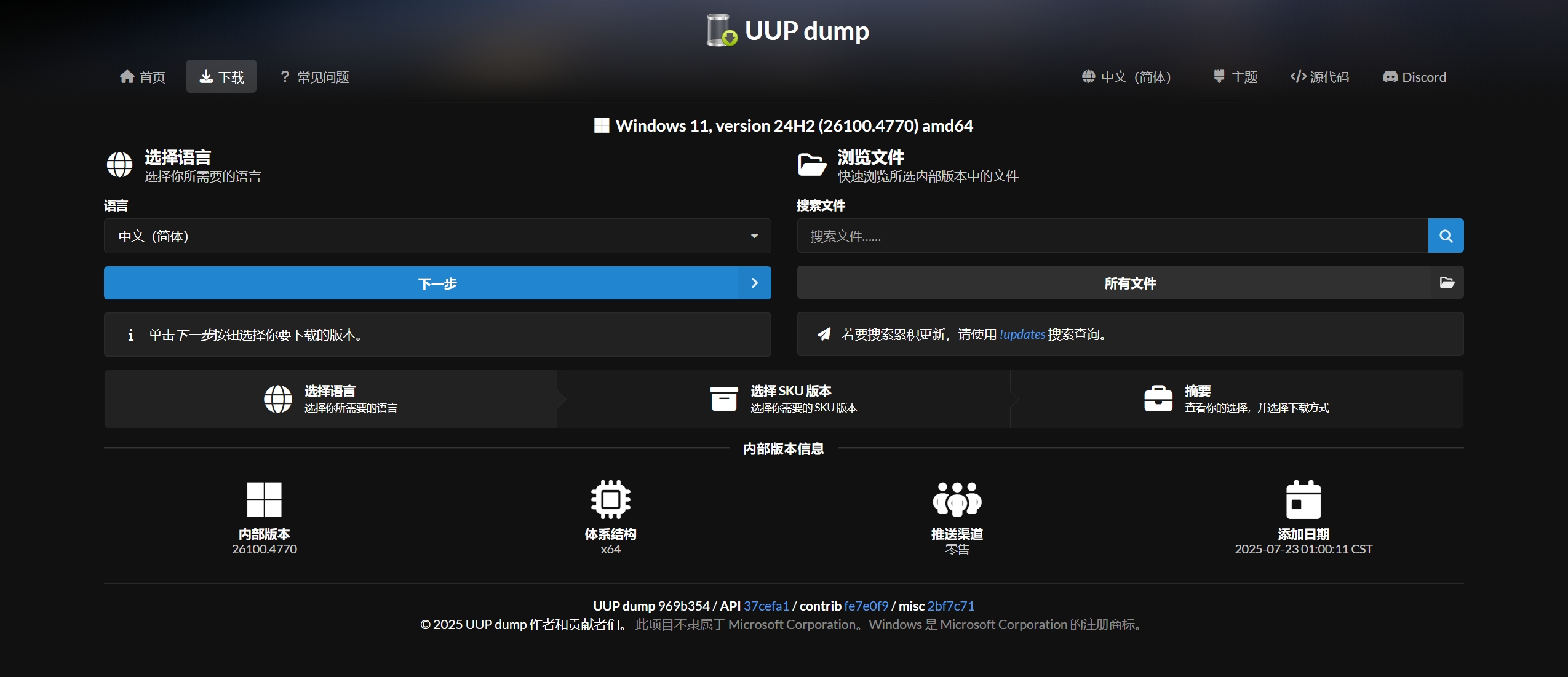Click the 搜索文件 input field

[1112, 236]
